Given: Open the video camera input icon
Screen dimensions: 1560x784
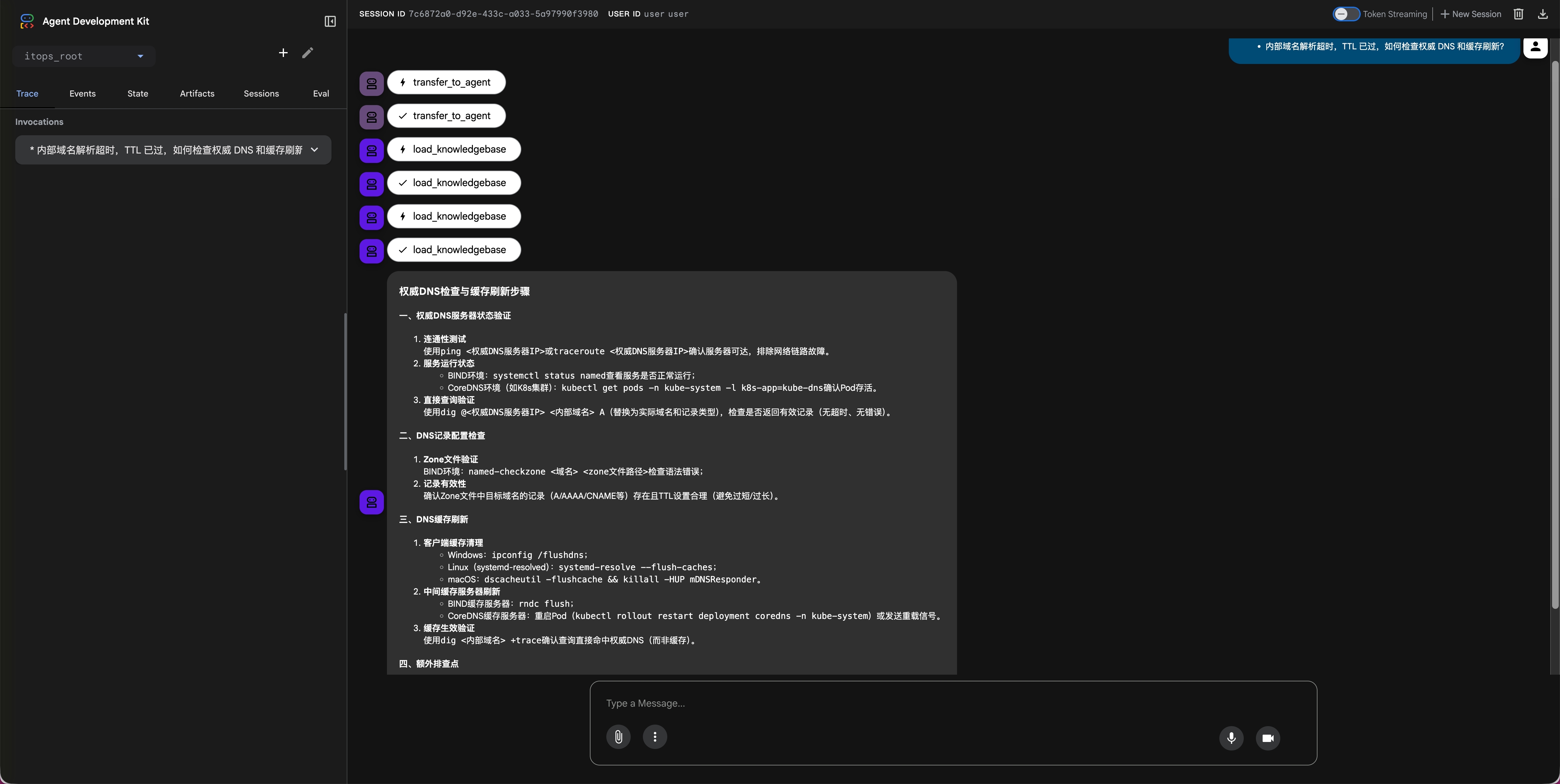Looking at the screenshot, I should click(1268, 738).
